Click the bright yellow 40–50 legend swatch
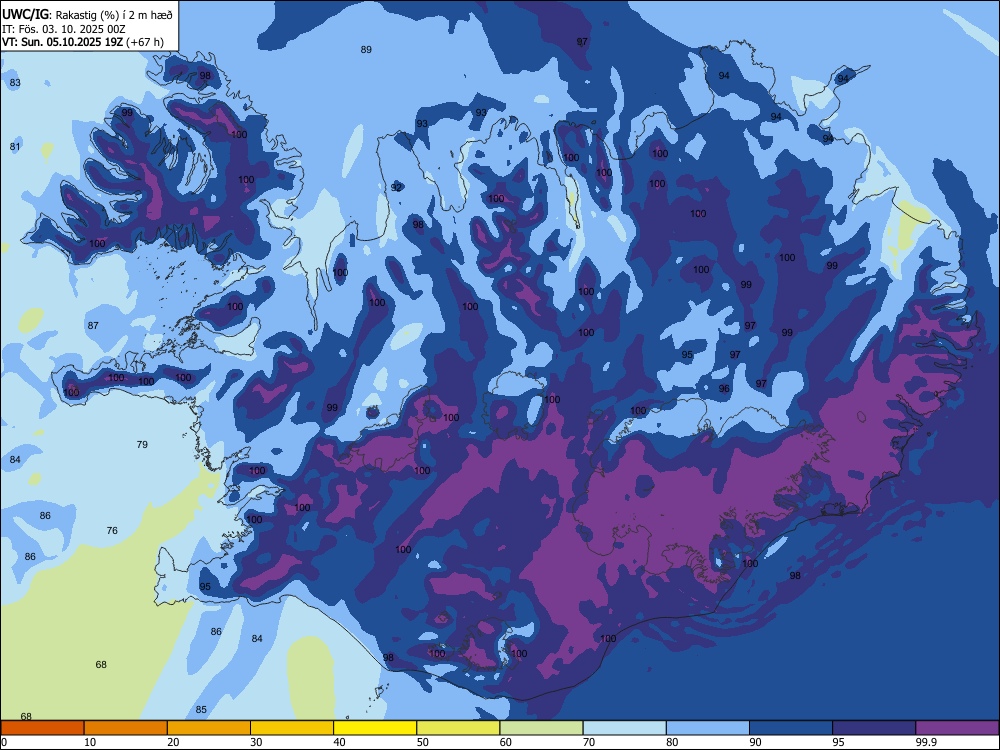 point(375,728)
